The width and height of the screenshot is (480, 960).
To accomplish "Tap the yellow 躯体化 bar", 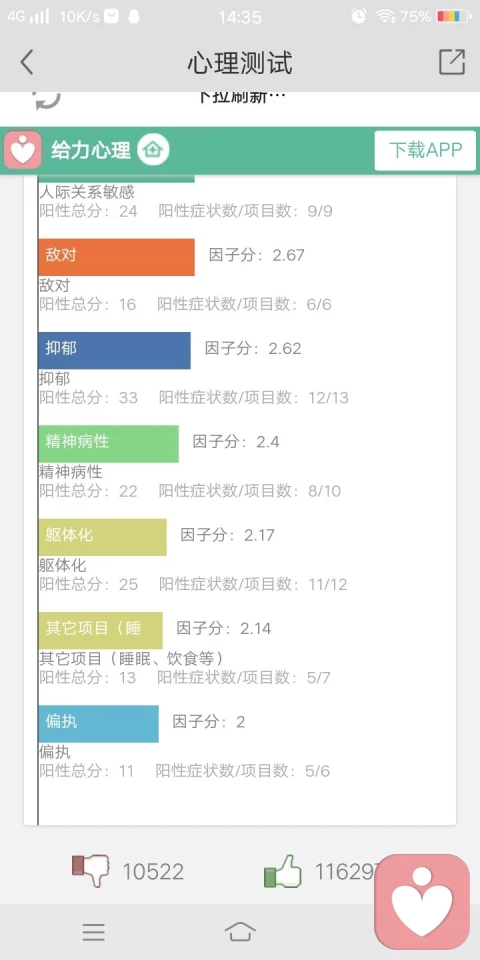I will pos(102,537).
